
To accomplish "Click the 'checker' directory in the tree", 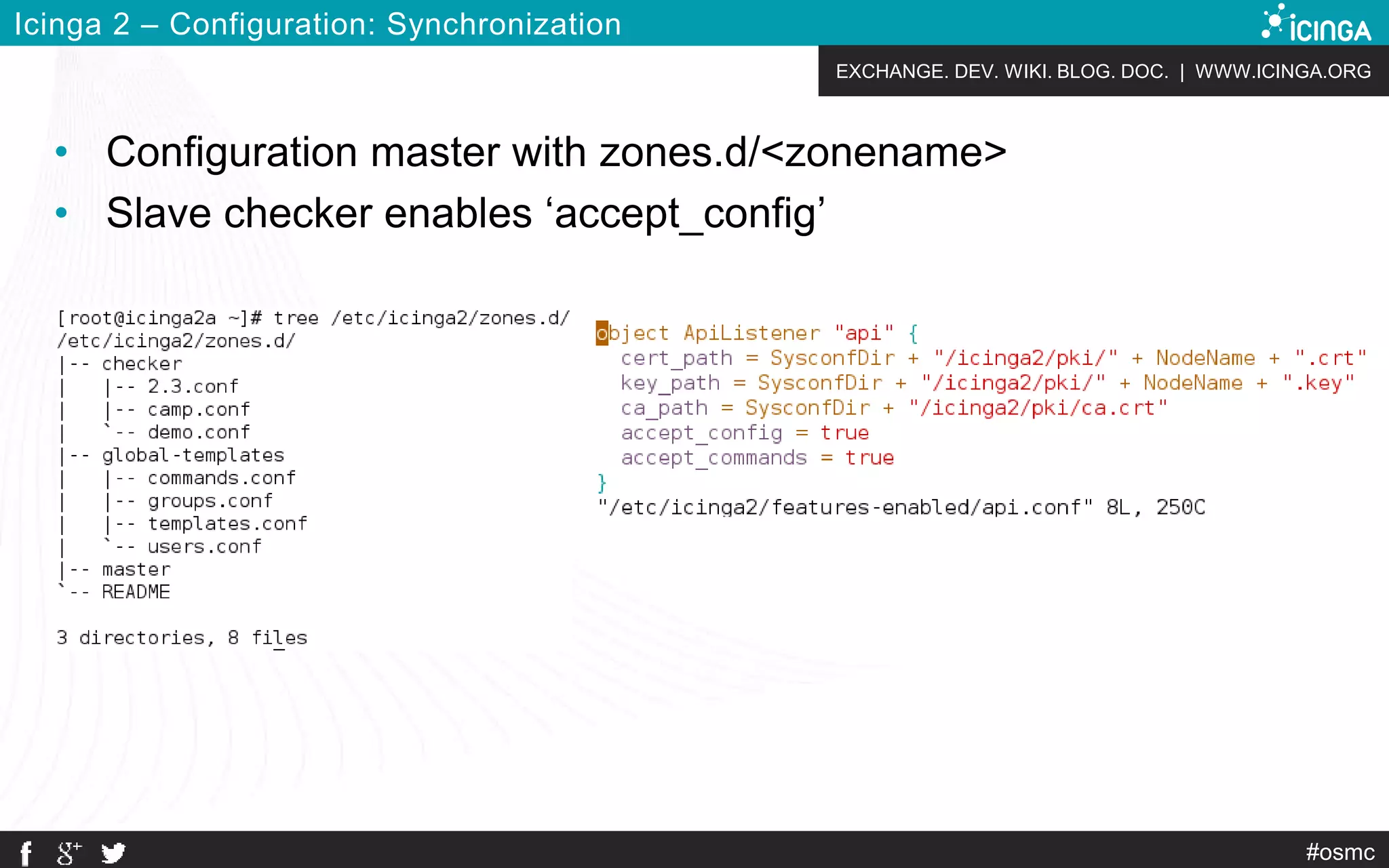I will (142, 364).
